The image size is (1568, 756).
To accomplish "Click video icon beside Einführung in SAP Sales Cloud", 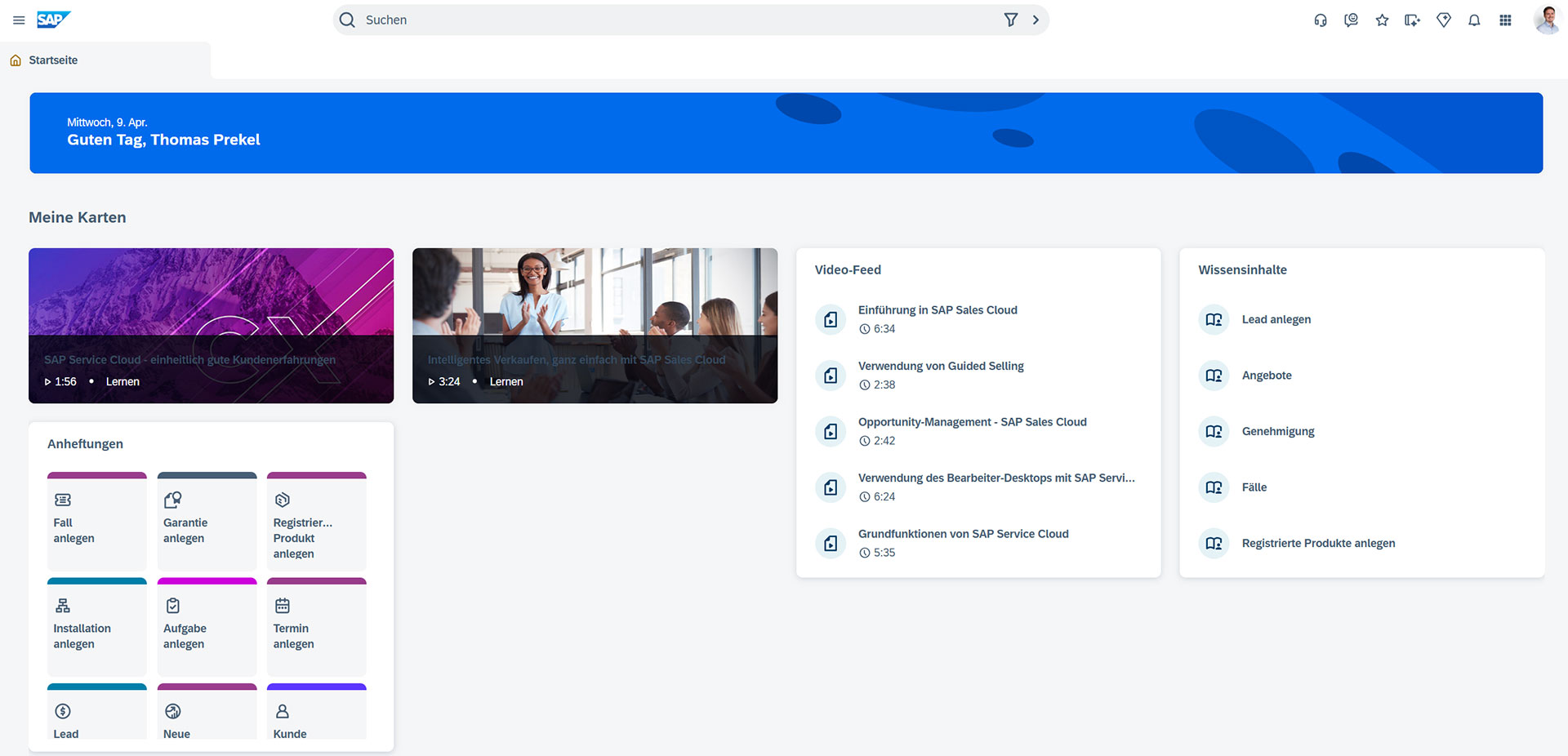I will click(x=831, y=319).
